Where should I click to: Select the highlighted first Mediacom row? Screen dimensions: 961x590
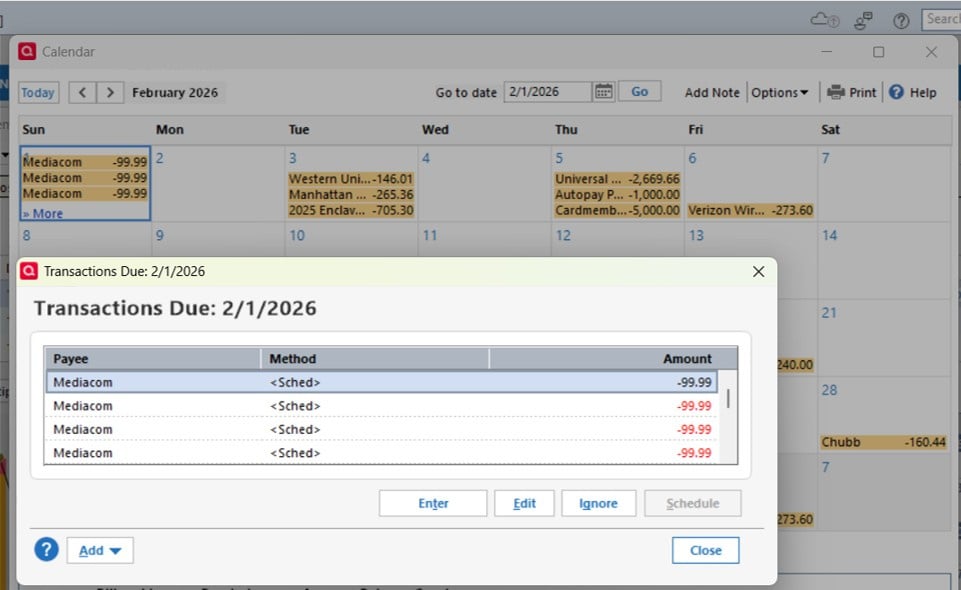click(x=382, y=382)
